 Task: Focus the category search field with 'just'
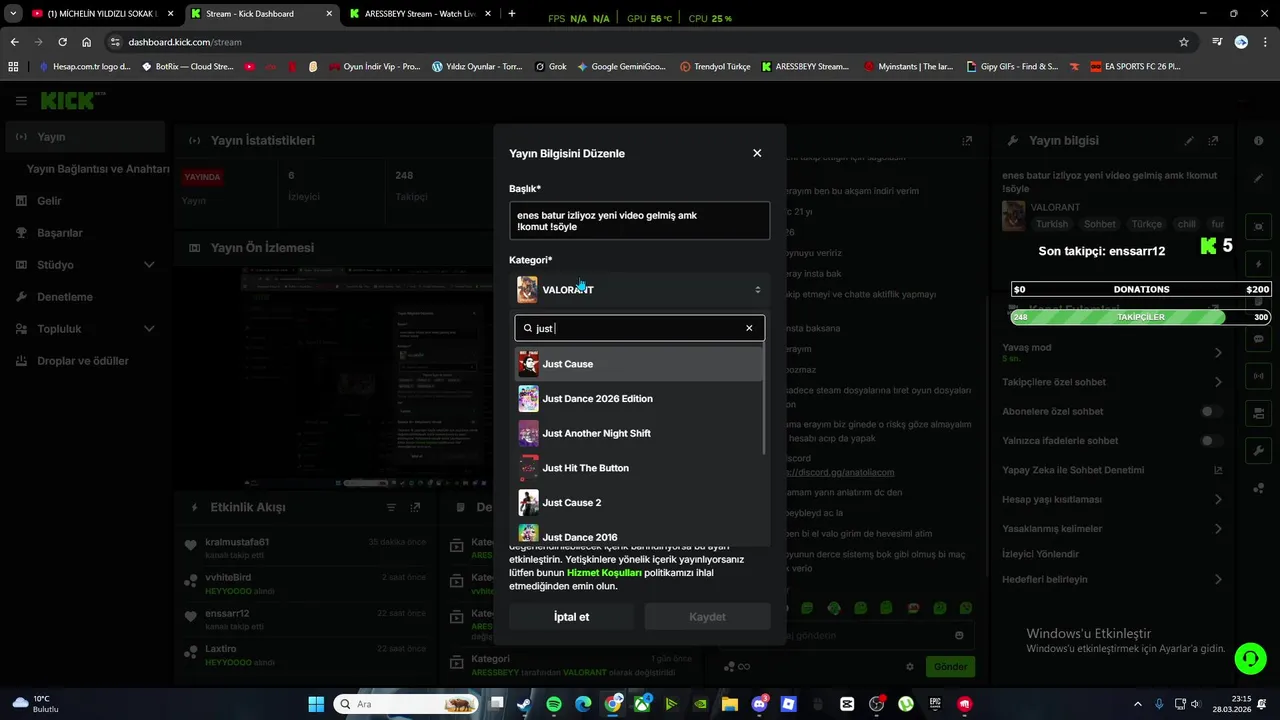(x=640, y=328)
